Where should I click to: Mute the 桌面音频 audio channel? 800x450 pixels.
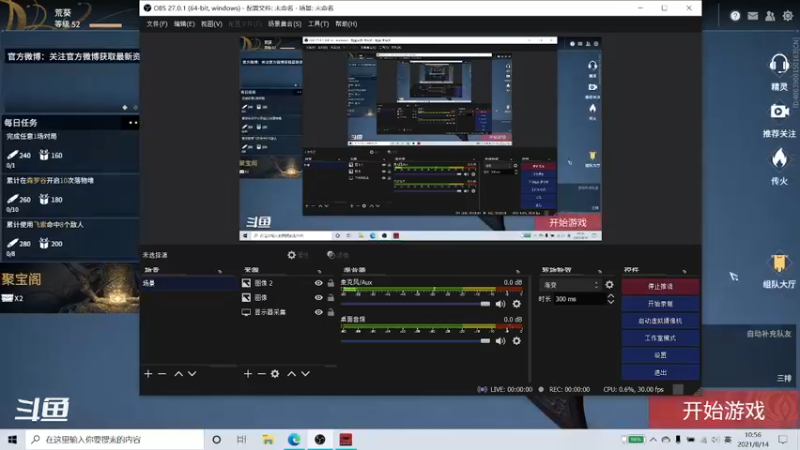pyautogui.click(x=501, y=341)
